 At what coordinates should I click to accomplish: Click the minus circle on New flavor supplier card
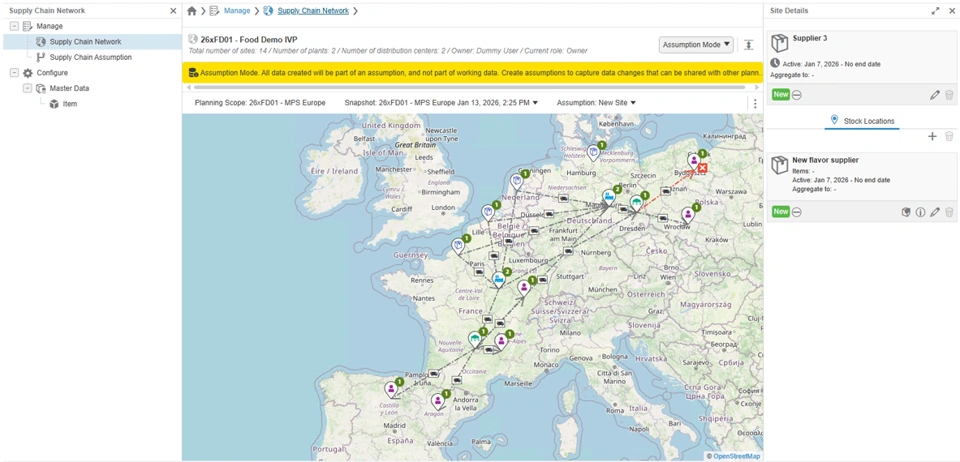[x=797, y=212]
